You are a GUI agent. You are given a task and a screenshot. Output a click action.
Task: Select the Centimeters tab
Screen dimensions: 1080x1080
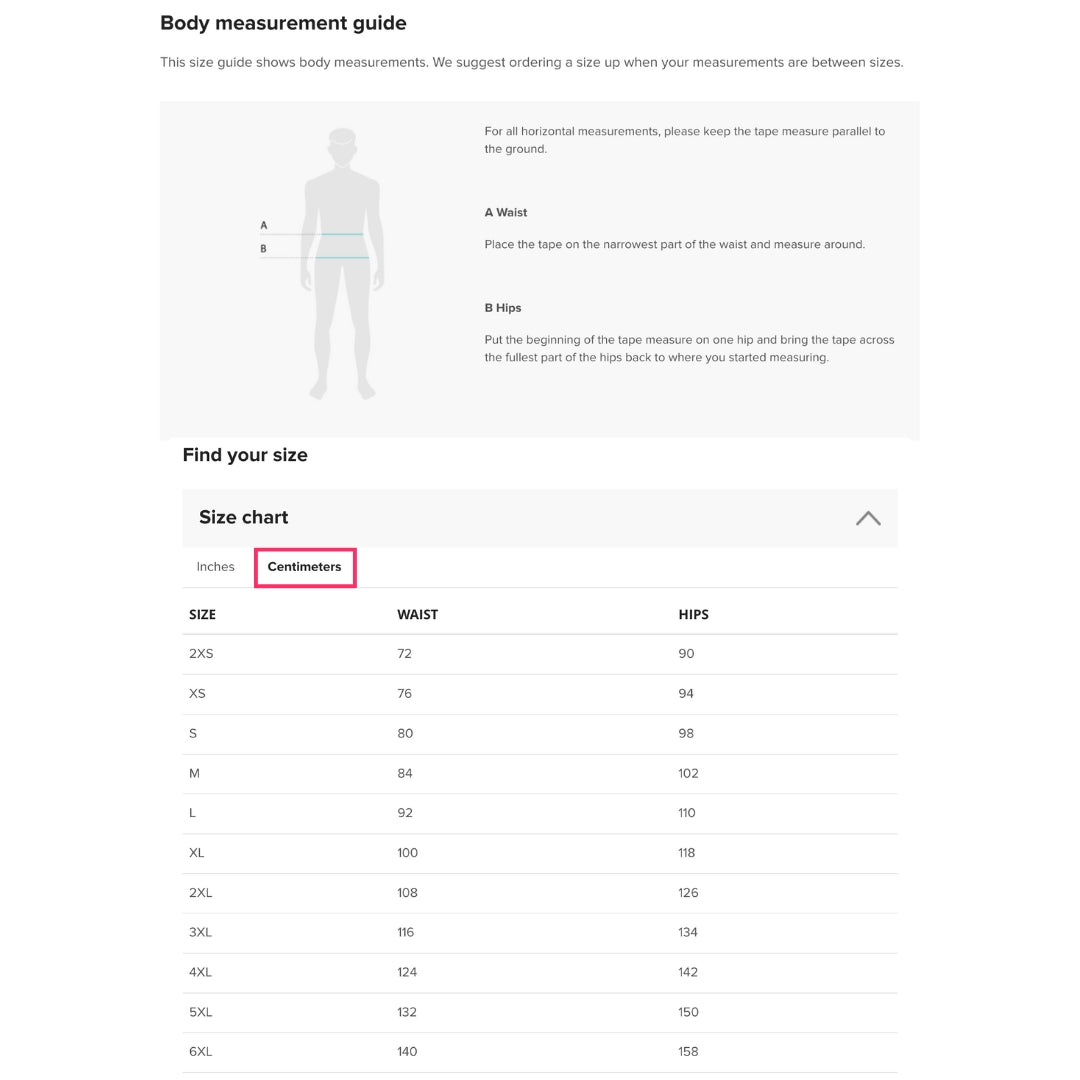click(x=305, y=567)
